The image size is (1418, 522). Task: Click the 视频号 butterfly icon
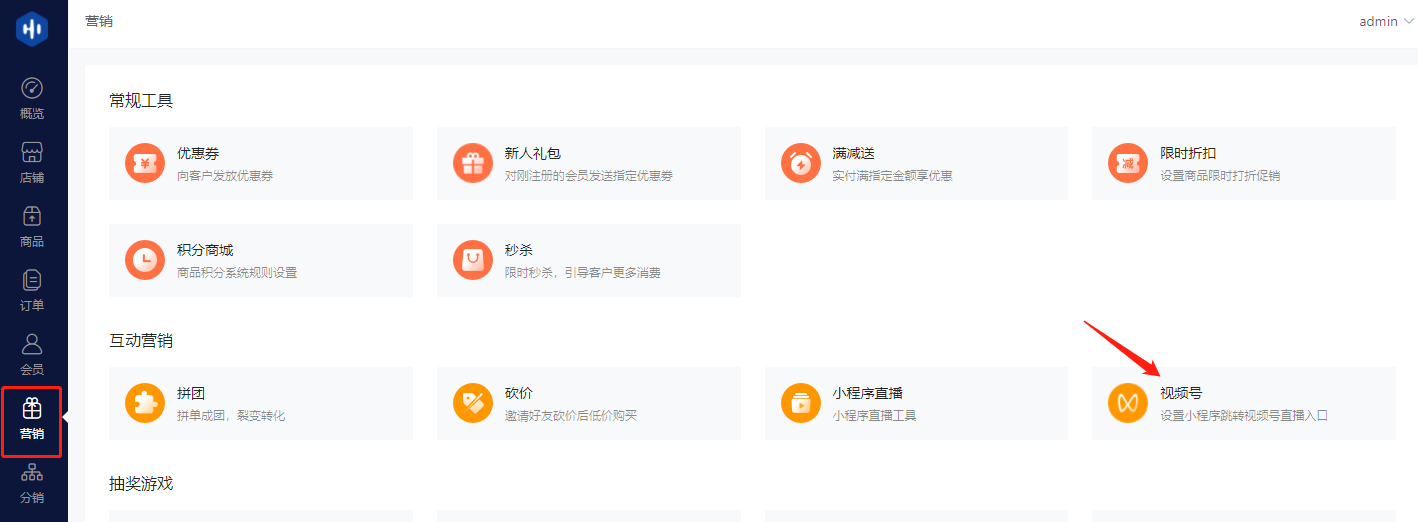coord(1128,403)
